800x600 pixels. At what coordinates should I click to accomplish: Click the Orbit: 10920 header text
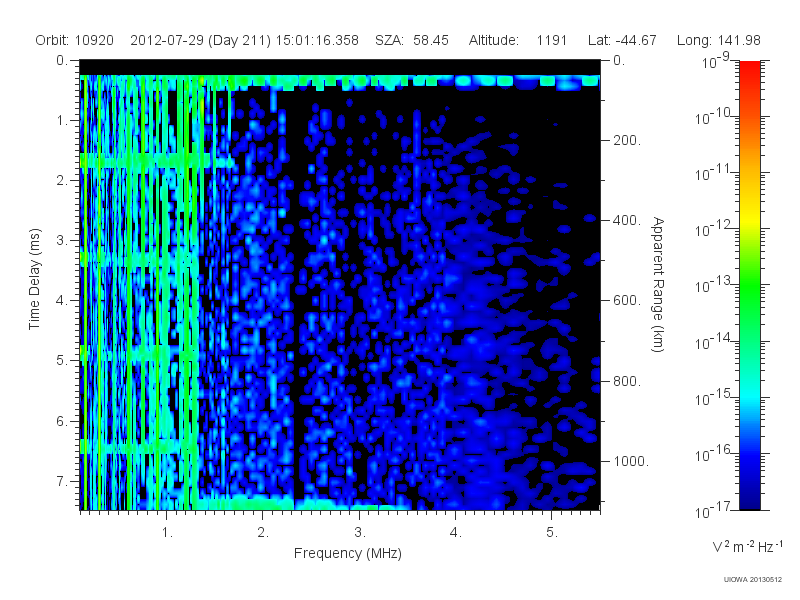(74, 40)
